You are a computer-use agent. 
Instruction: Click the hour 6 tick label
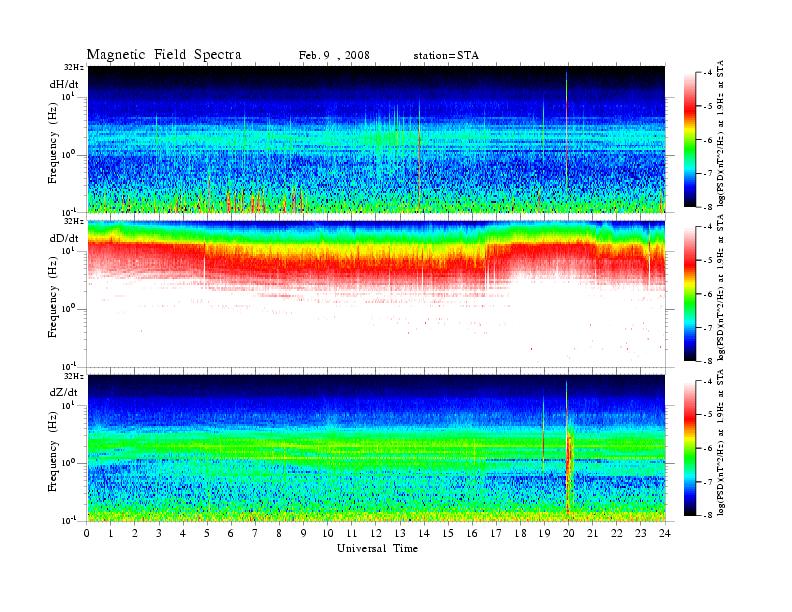click(231, 534)
